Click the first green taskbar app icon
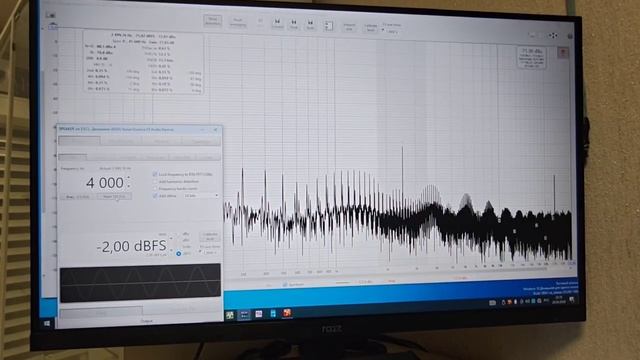The height and width of the screenshot is (360, 640). (230, 315)
